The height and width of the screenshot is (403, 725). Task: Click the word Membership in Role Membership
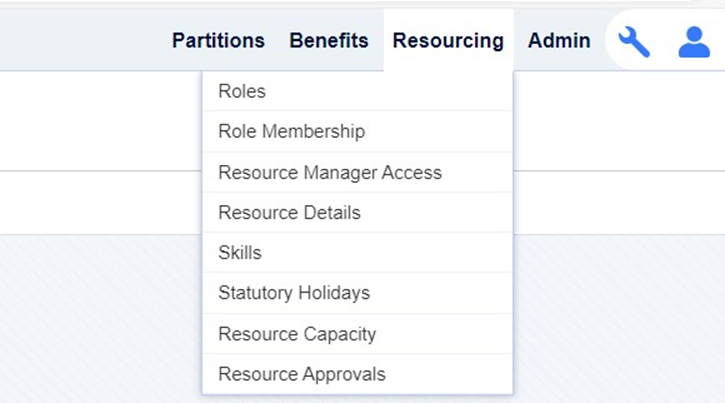coord(313,131)
